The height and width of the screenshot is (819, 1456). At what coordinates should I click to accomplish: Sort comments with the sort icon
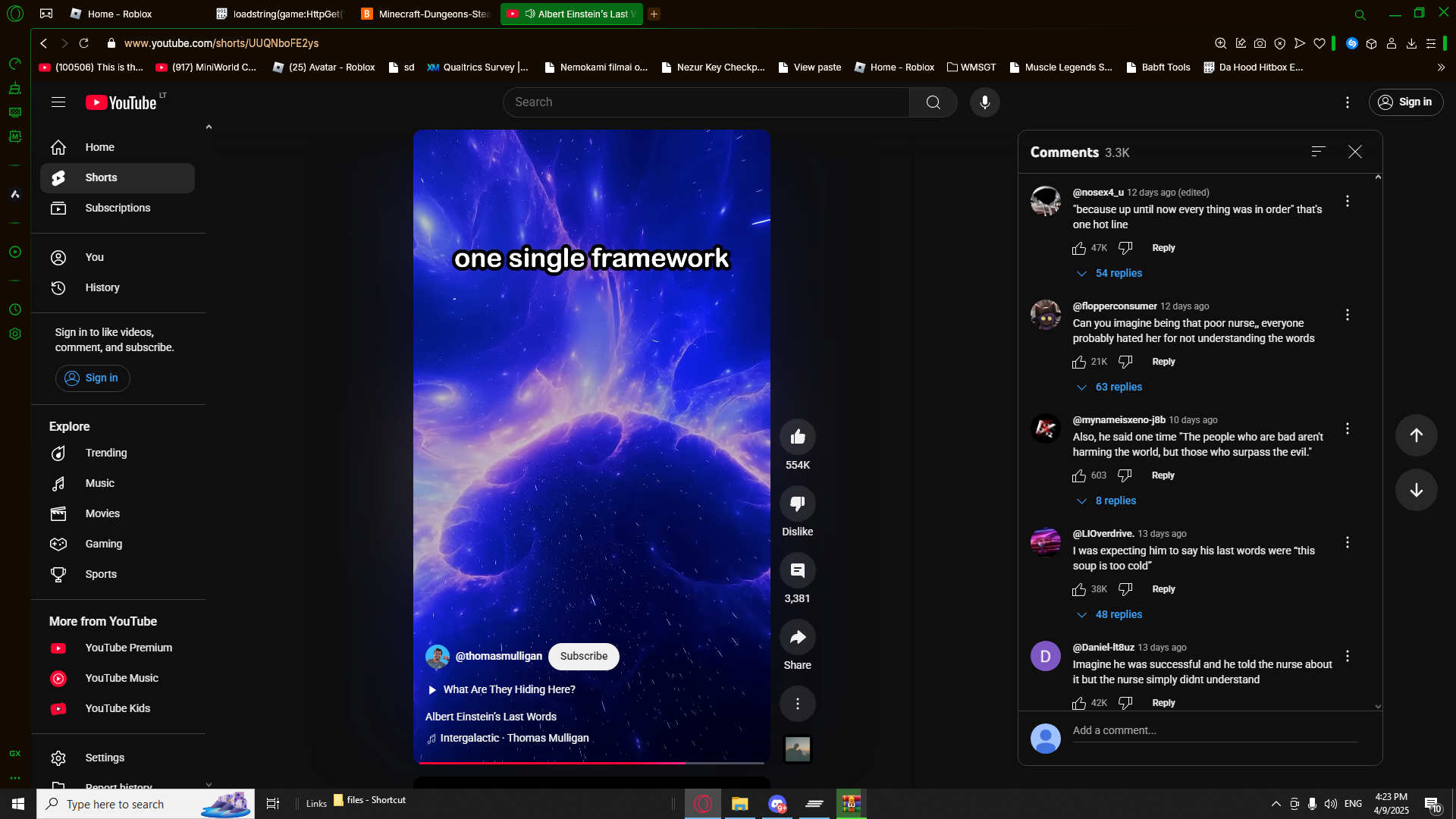coord(1319,152)
